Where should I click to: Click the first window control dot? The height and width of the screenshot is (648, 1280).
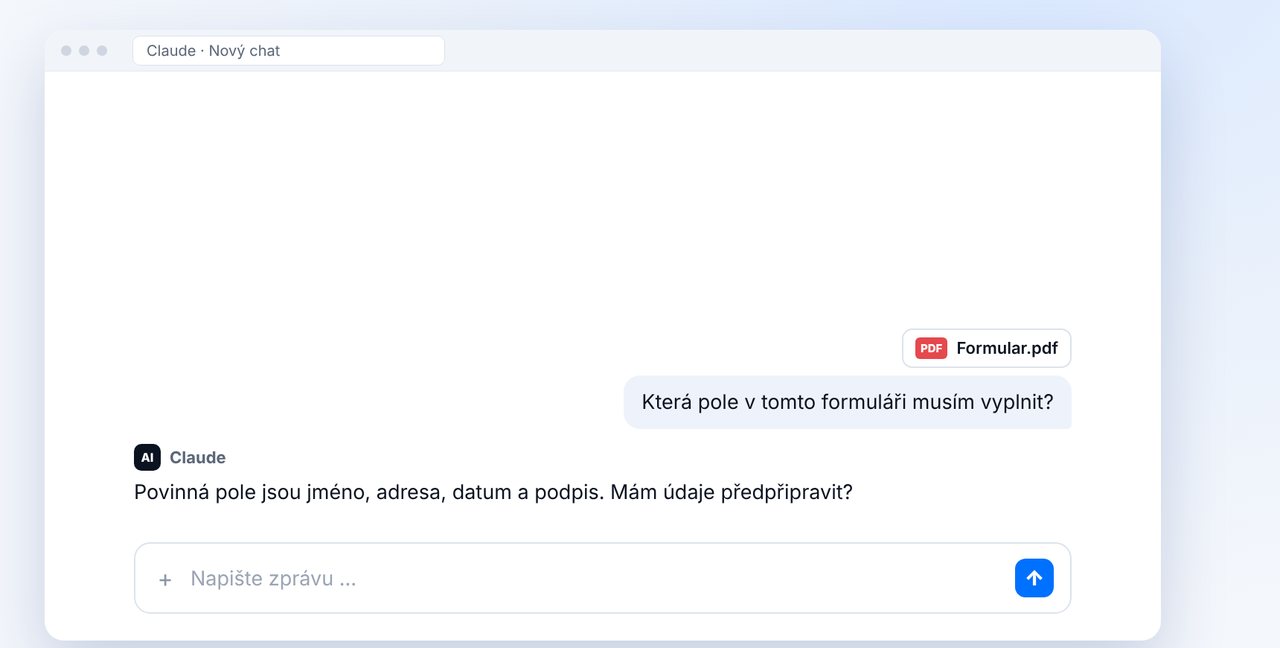(x=66, y=50)
